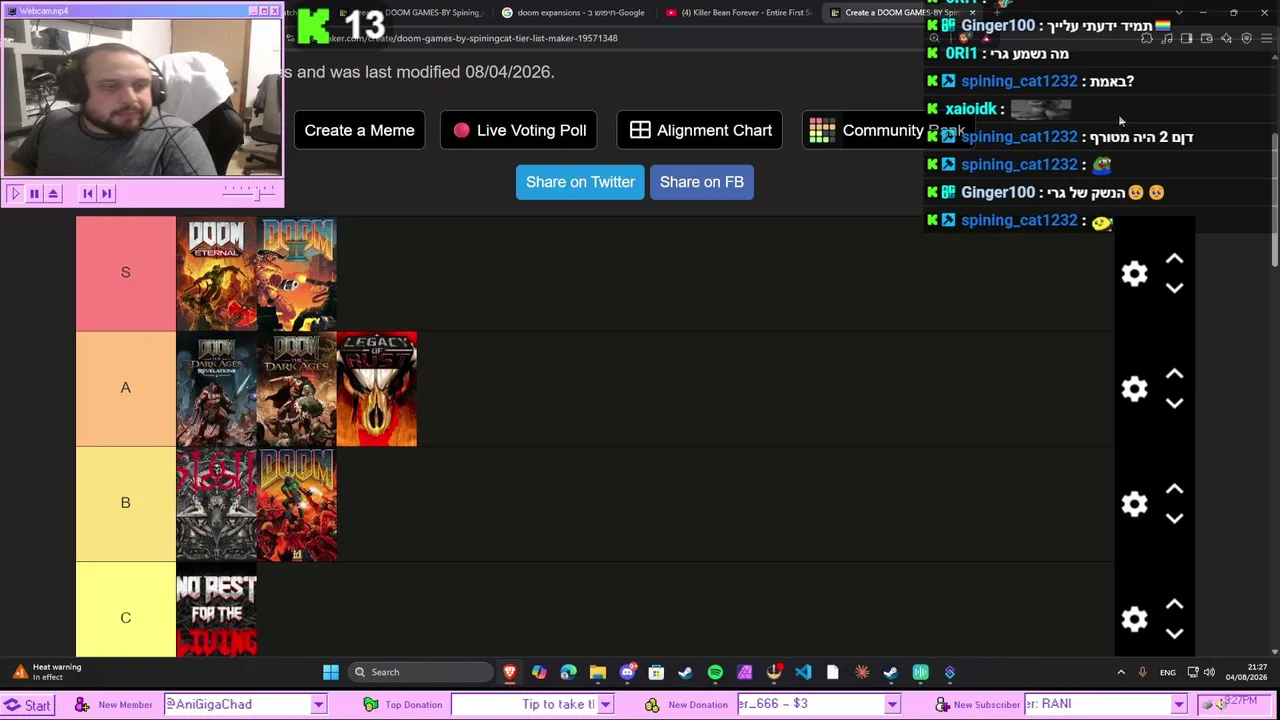Open Brave browser from the taskbar
This screenshot has width=1280, height=720.
(509, 672)
